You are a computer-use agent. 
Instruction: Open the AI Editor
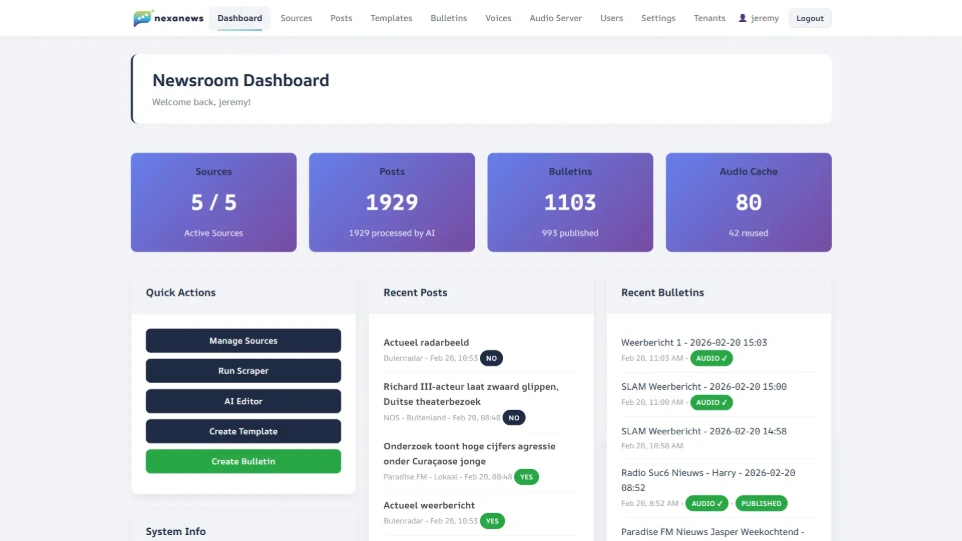coord(243,401)
